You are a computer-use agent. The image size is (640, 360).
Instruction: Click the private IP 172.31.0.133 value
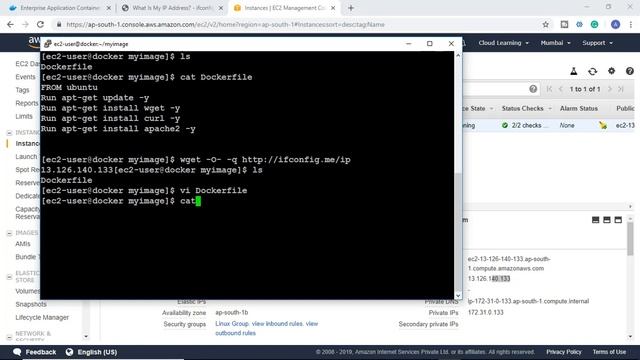coord(485,312)
